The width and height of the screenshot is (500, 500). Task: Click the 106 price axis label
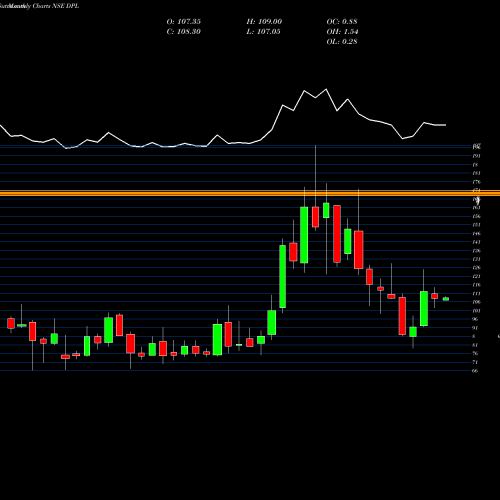pos(476,302)
